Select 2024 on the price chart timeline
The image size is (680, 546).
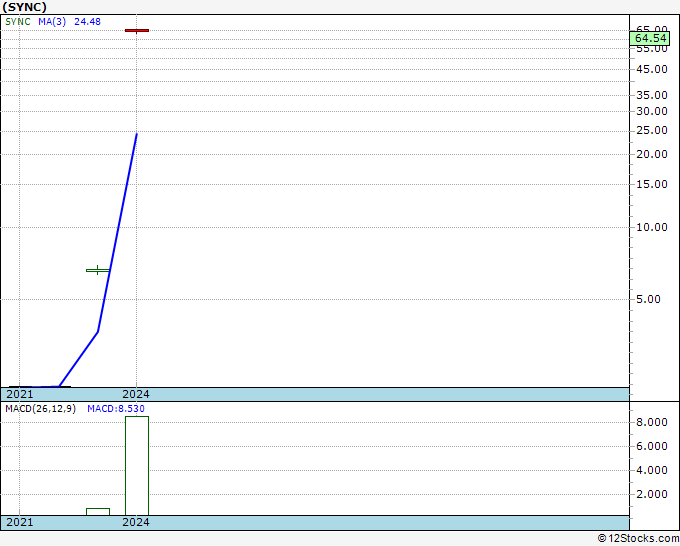tap(136, 394)
